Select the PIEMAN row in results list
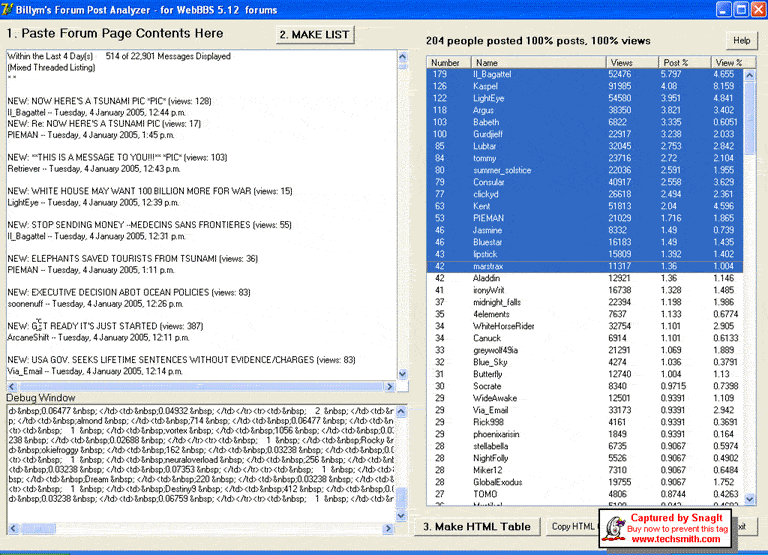The height and width of the screenshot is (555, 768). pyautogui.click(x=585, y=218)
